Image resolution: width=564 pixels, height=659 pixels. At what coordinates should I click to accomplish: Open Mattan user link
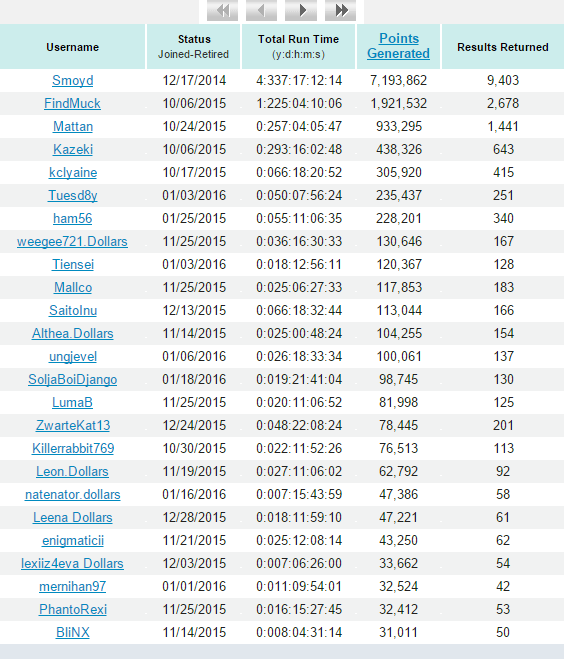point(73,127)
